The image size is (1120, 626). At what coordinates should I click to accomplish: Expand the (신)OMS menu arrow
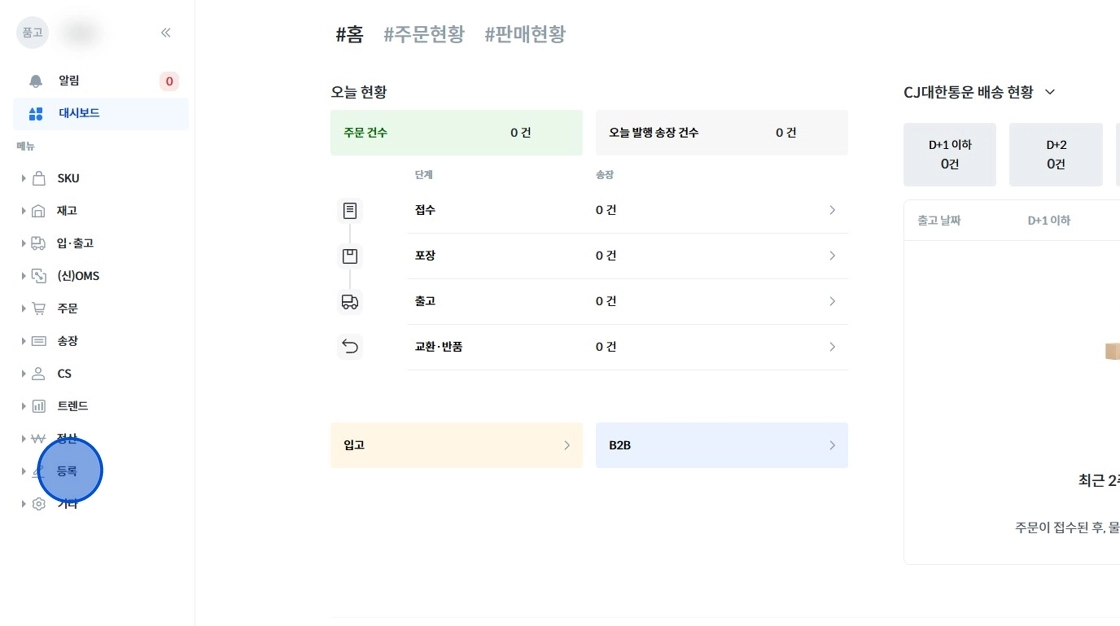[x=23, y=276]
